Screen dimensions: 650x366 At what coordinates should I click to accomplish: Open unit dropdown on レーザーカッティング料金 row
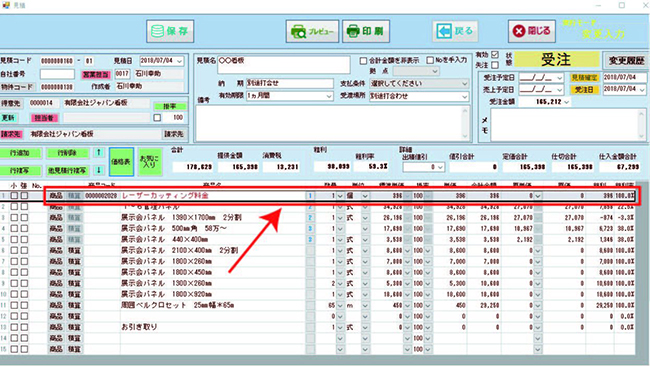point(365,196)
